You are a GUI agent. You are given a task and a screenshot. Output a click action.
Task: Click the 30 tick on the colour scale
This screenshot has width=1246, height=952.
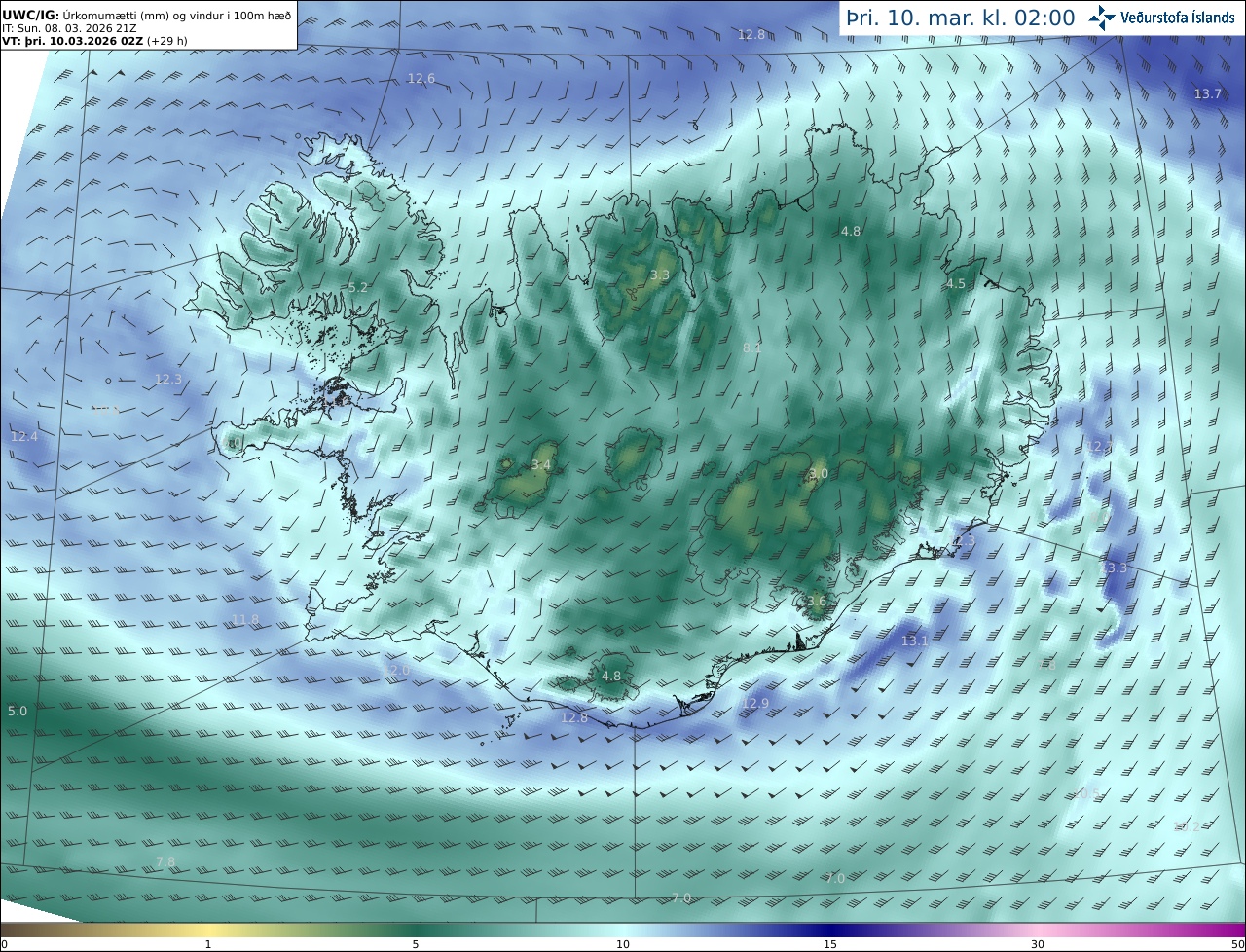point(1038,944)
